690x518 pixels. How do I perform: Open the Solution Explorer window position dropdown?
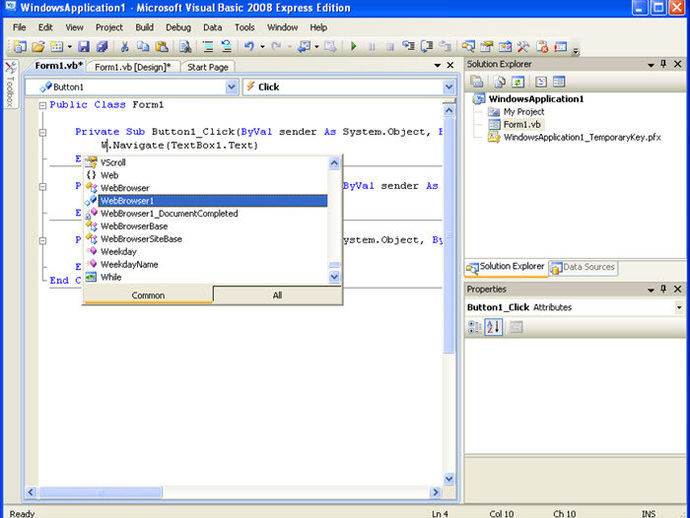[x=651, y=65]
